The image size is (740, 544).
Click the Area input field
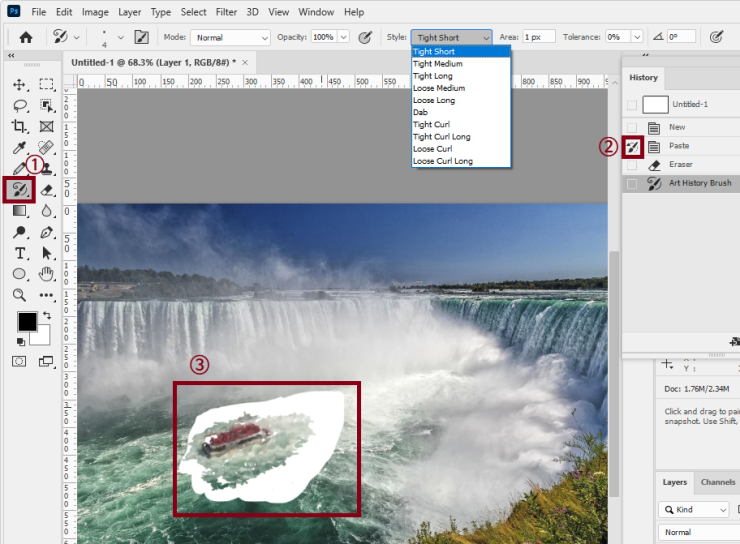pyautogui.click(x=539, y=37)
